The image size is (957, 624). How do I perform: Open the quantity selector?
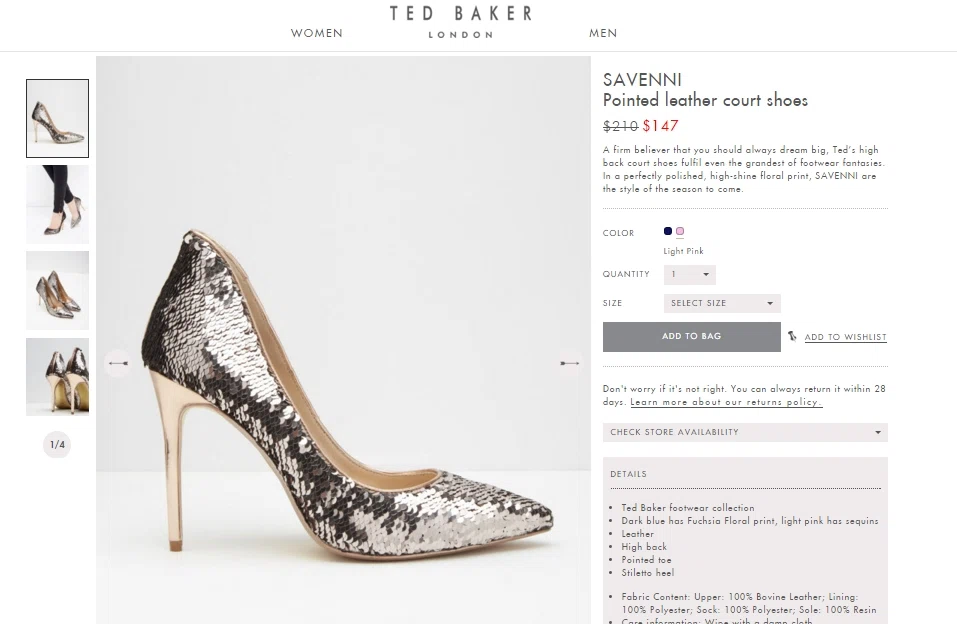(x=689, y=275)
